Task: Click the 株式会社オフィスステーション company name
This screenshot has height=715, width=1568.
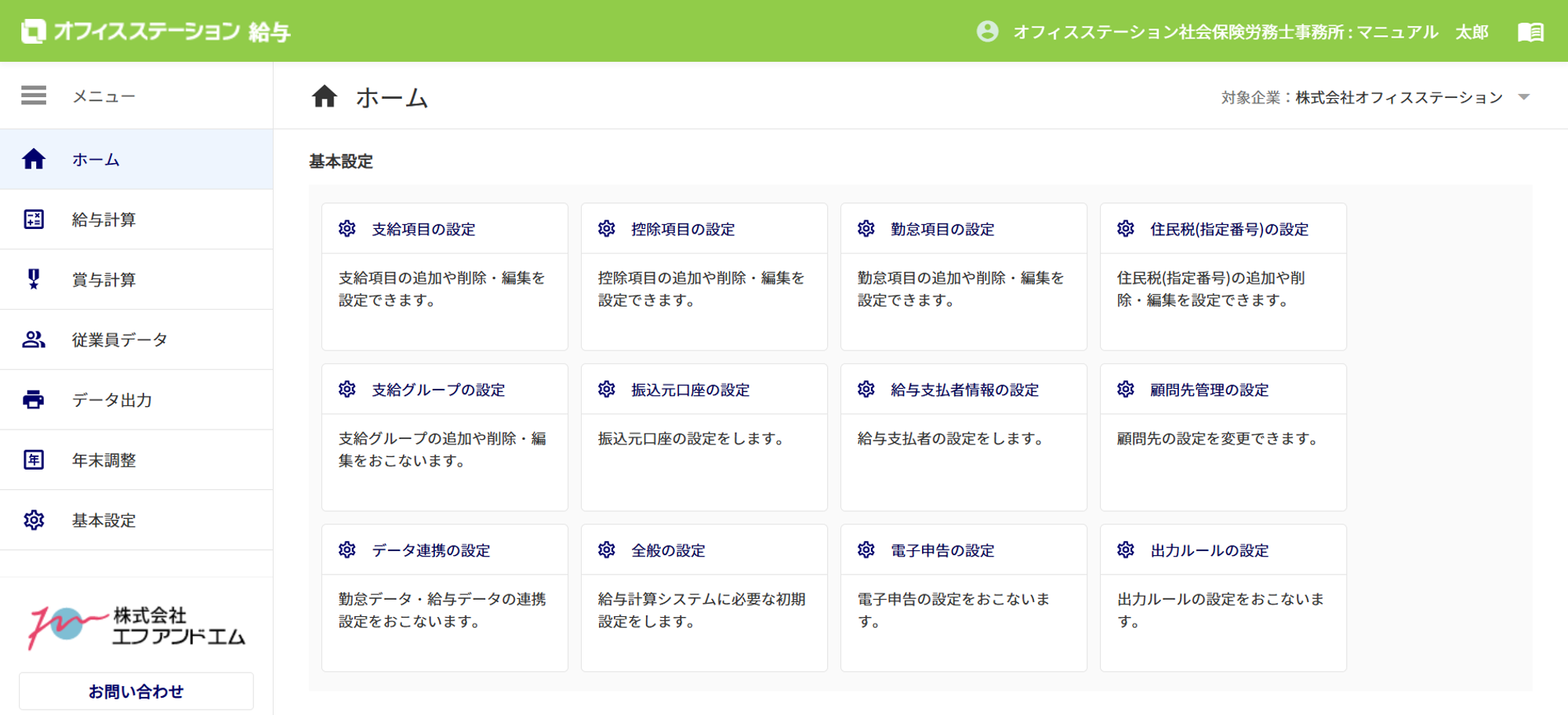Action: tap(1399, 97)
